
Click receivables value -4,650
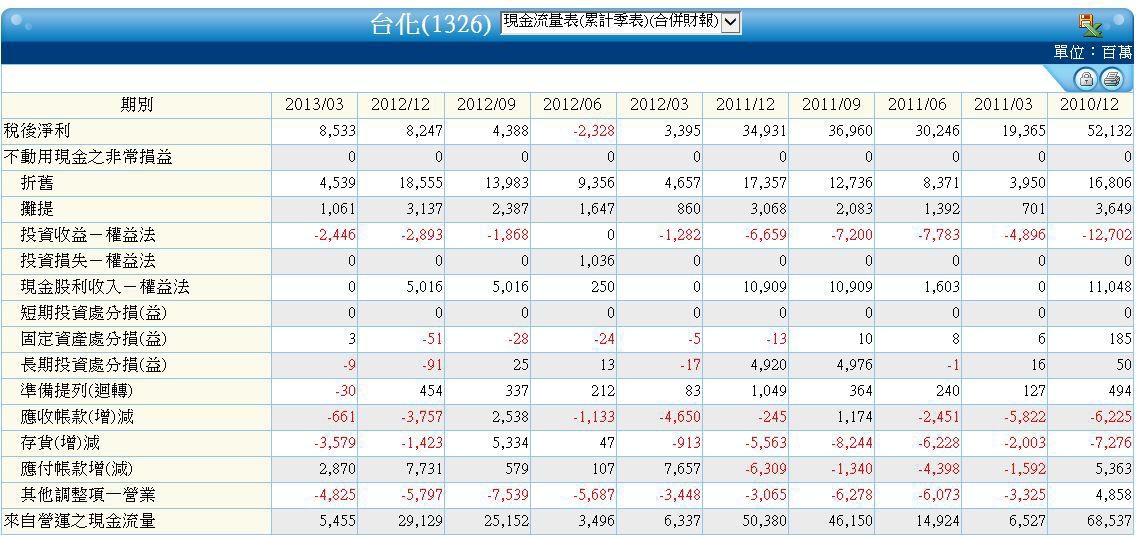[x=680, y=417]
